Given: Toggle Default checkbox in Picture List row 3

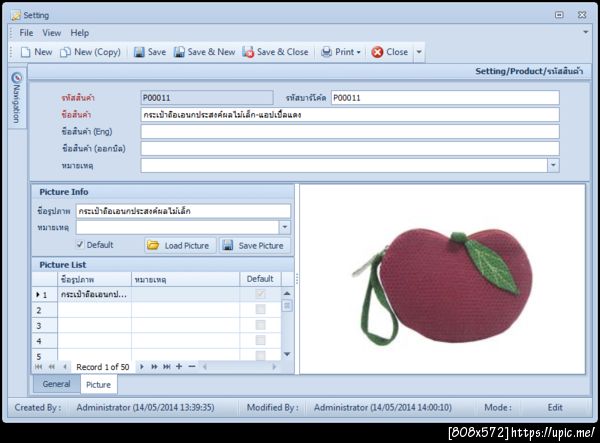Looking at the screenshot, I should click(260, 325).
